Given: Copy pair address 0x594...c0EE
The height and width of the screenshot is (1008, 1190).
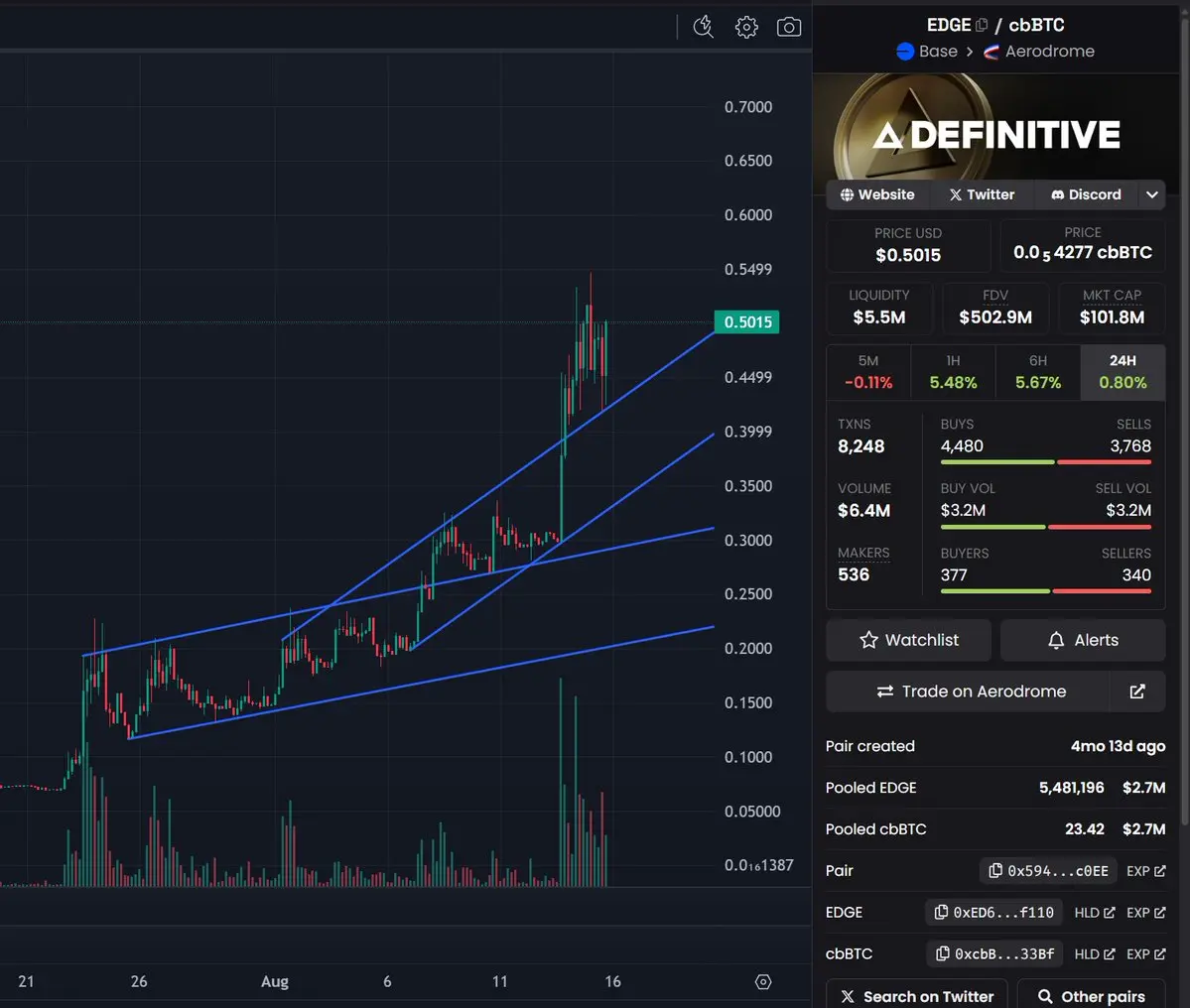Looking at the screenshot, I should (1050, 871).
